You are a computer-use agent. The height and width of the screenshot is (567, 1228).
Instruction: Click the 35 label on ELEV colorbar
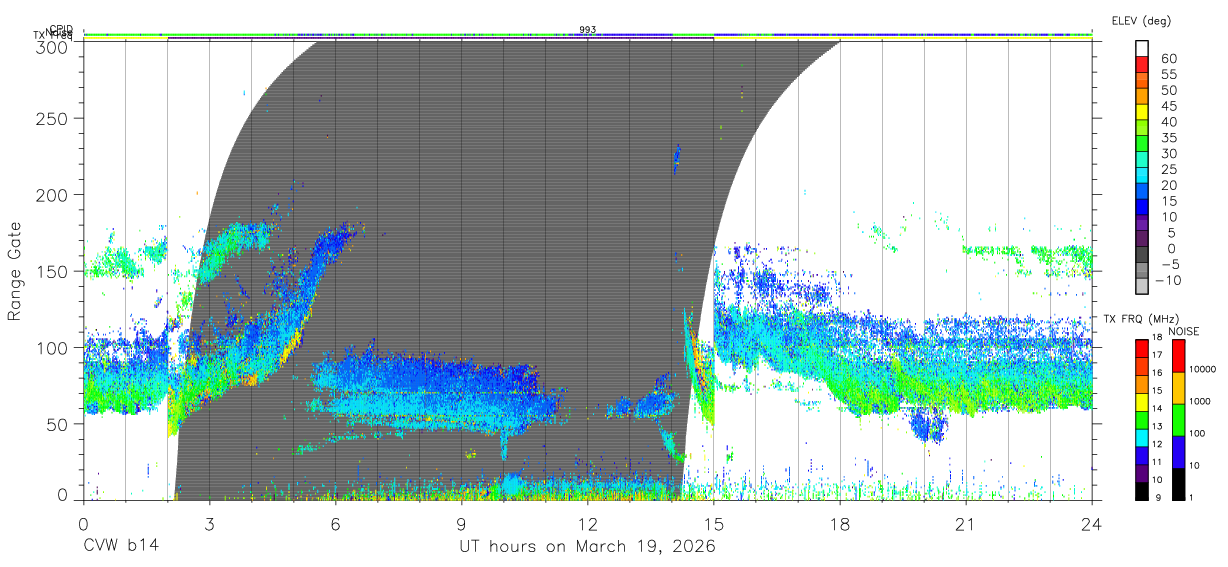(1168, 138)
